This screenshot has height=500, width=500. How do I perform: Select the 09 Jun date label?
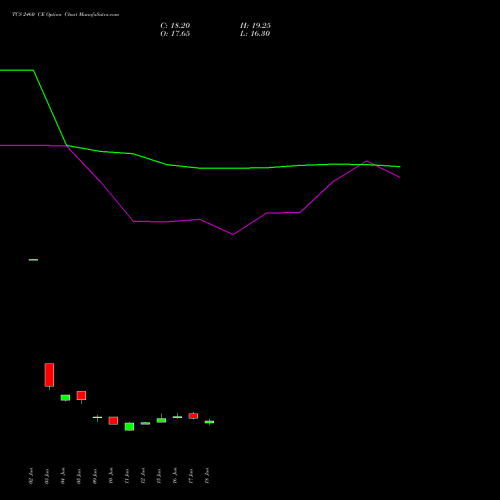95,476
